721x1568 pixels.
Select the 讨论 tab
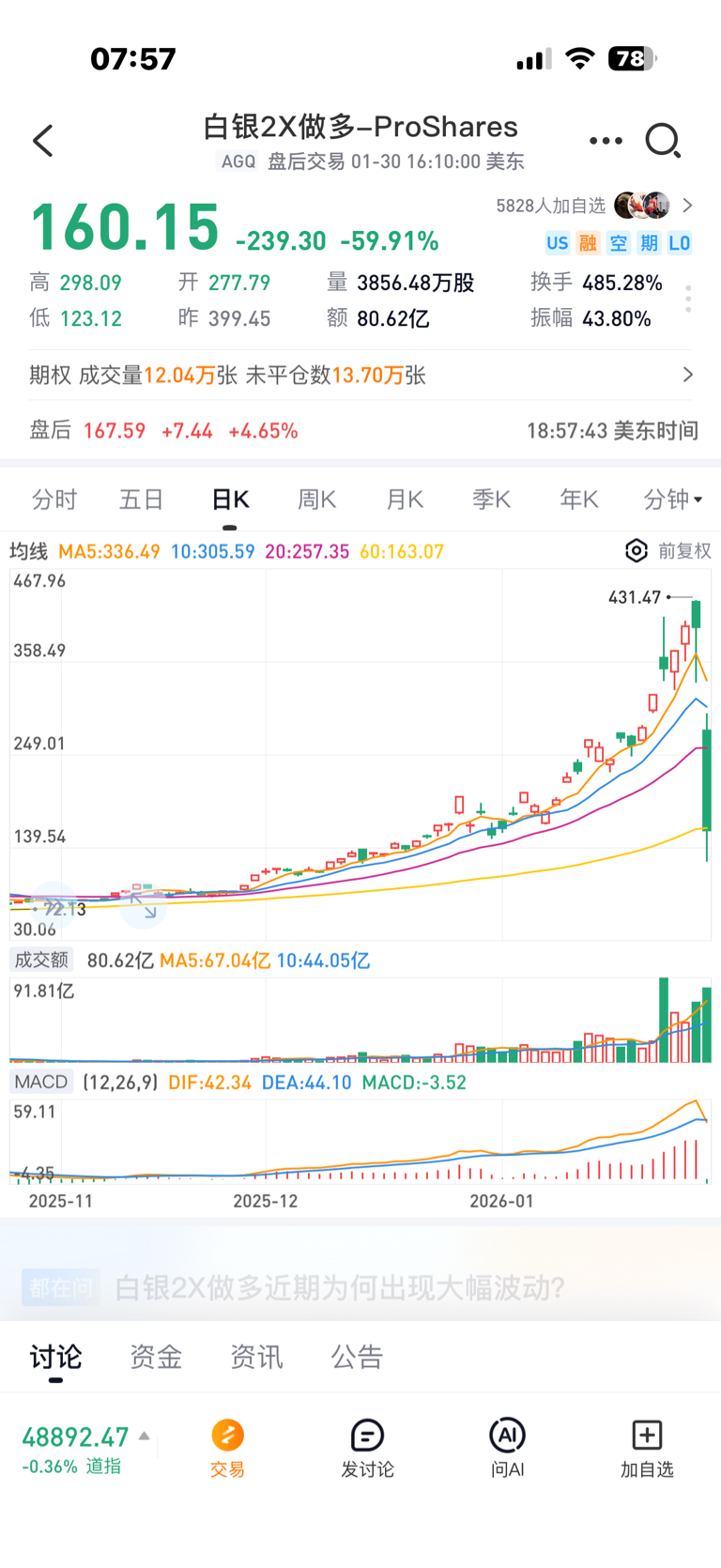[x=56, y=1357]
